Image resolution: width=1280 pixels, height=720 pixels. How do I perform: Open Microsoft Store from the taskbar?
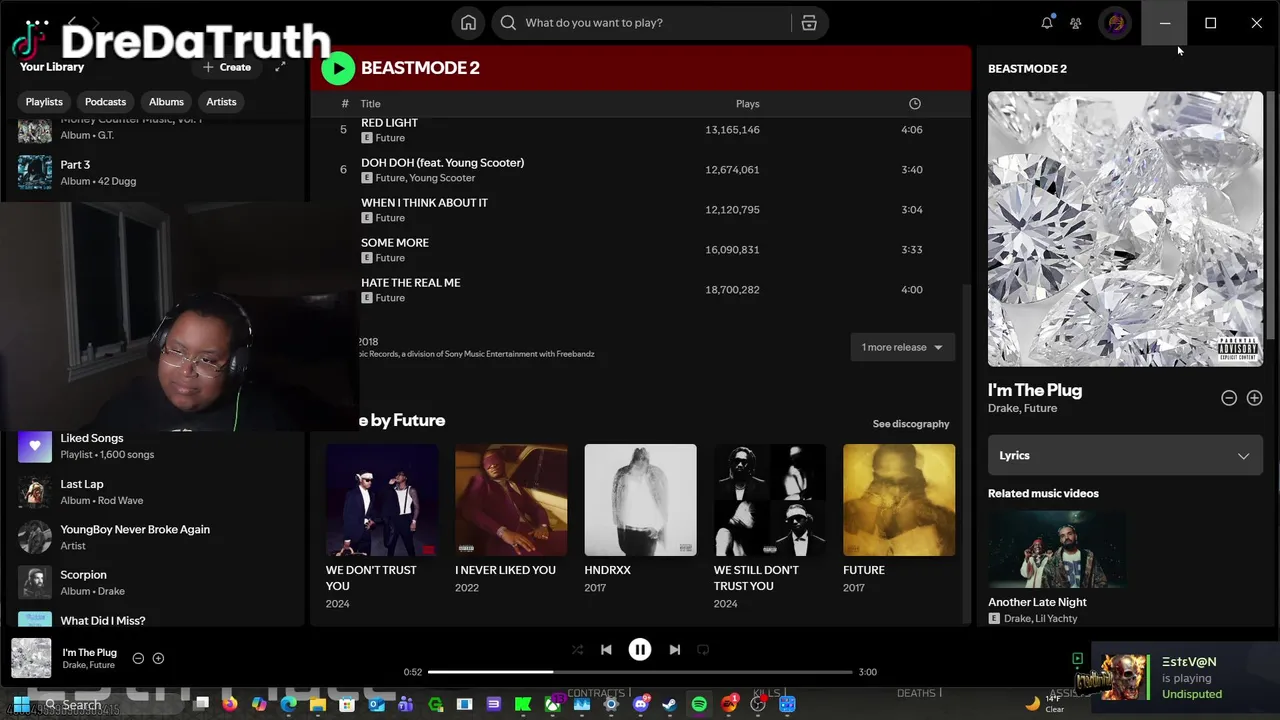pyautogui.click(x=346, y=704)
